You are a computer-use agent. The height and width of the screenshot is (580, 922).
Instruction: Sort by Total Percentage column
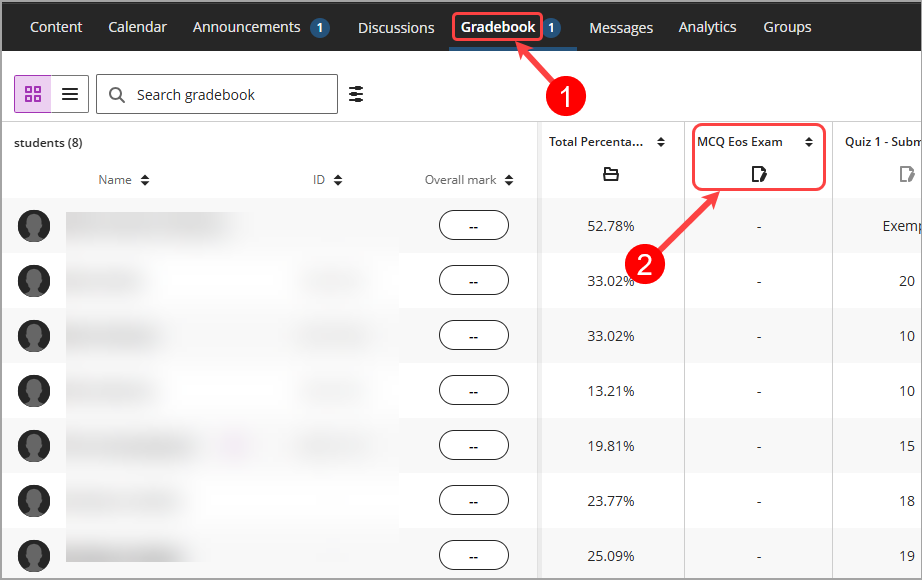[661, 142]
